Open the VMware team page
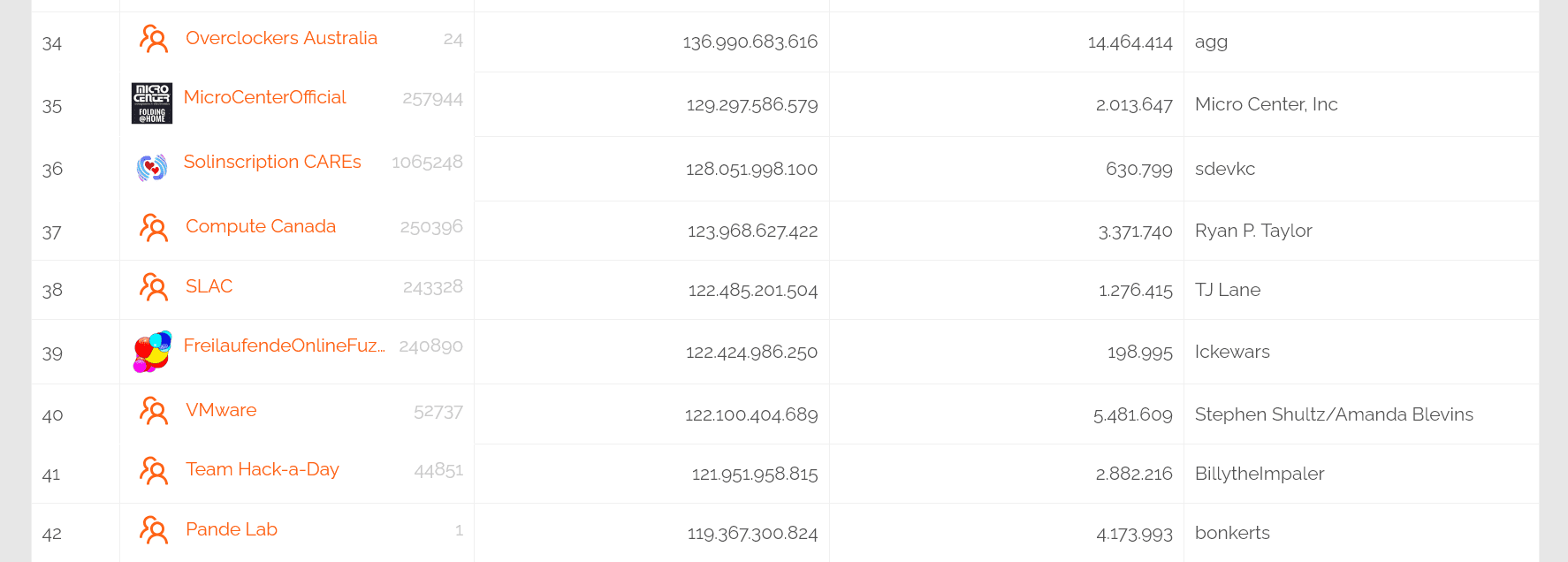1568x562 pixels. tap(221, 410)
